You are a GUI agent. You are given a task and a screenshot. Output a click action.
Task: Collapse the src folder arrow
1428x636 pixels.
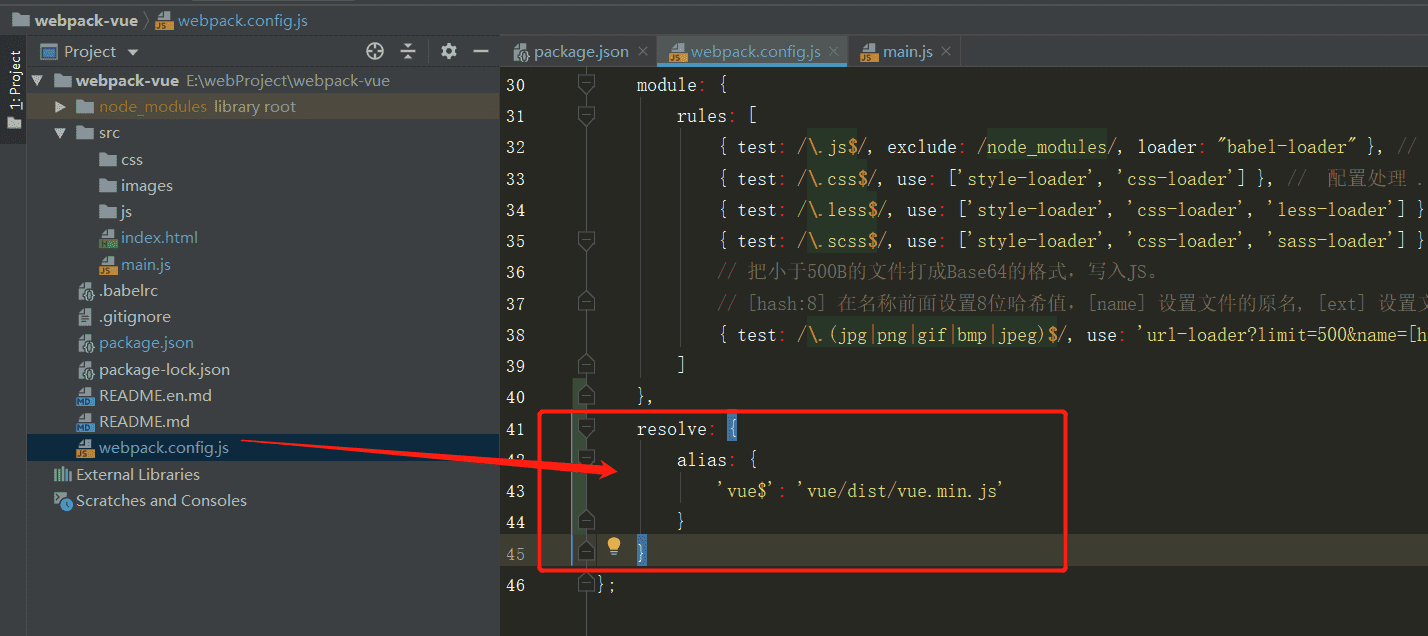tap(60, 133)
